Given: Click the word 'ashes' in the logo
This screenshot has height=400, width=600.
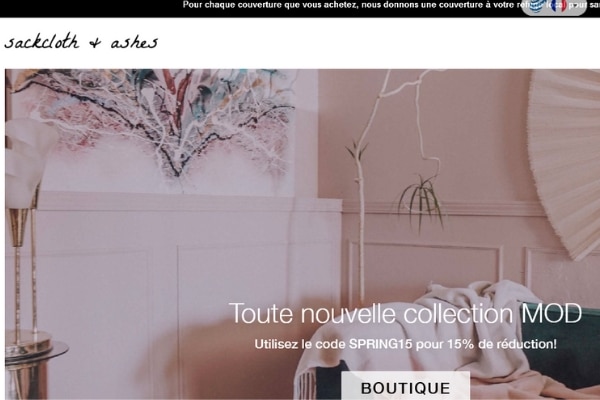Looking at the screenshot, I should [134, 42].
